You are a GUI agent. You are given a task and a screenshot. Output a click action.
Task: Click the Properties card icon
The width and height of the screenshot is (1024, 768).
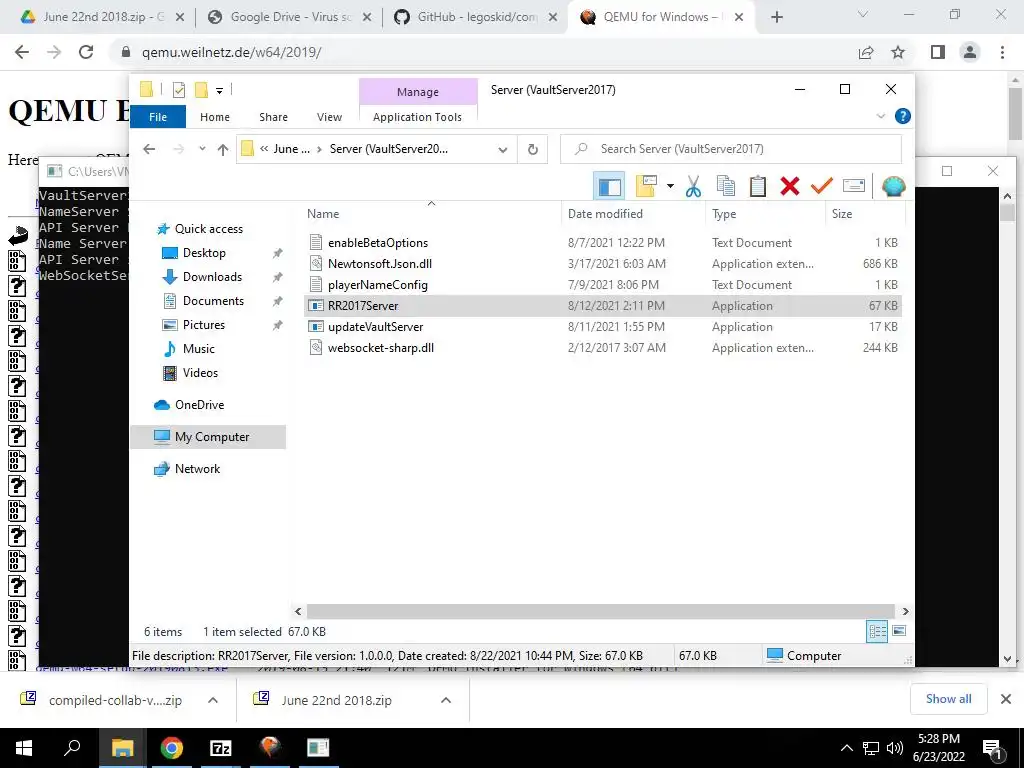(854, 187)
